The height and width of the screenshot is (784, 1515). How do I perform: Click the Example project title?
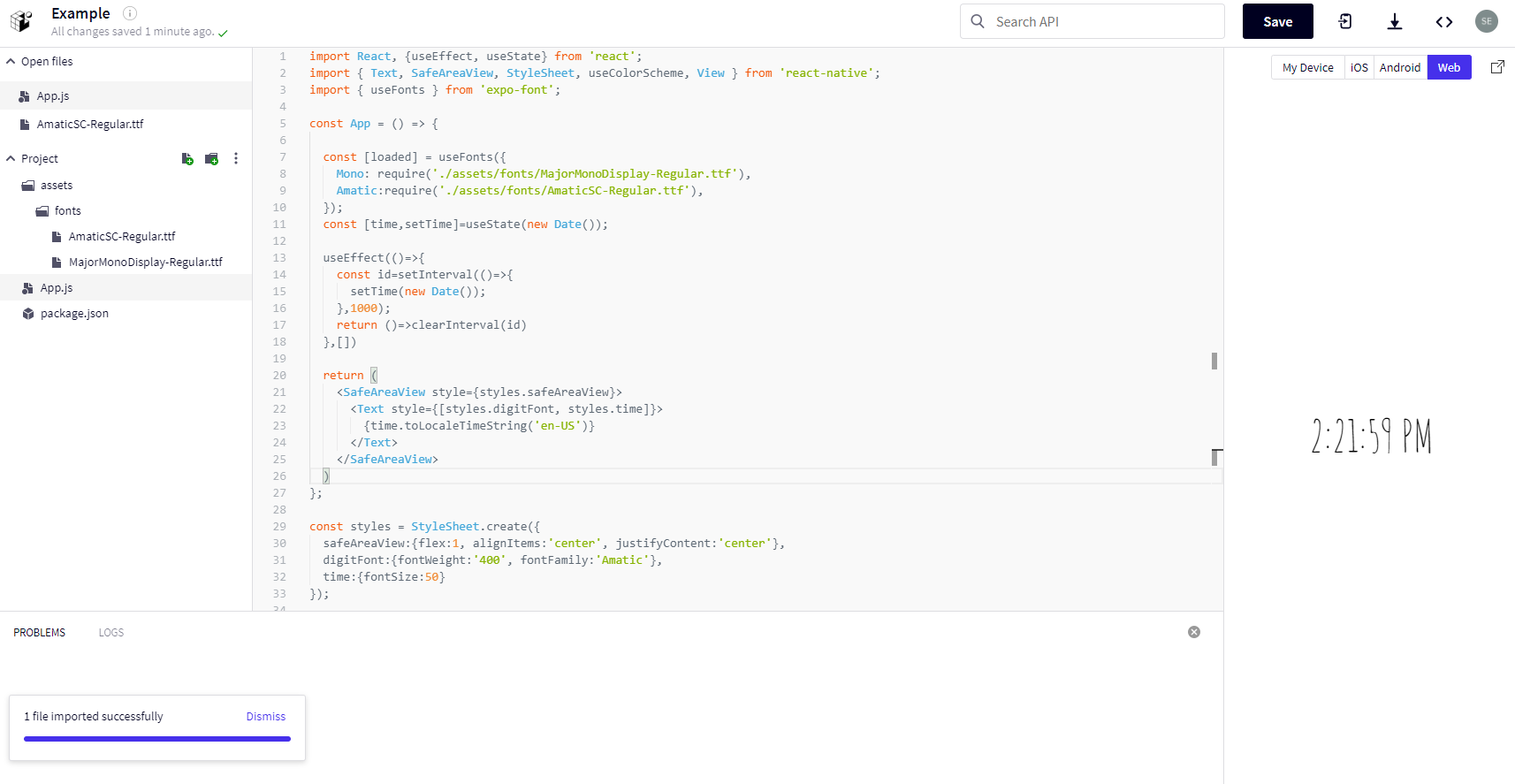click(80, 13)
